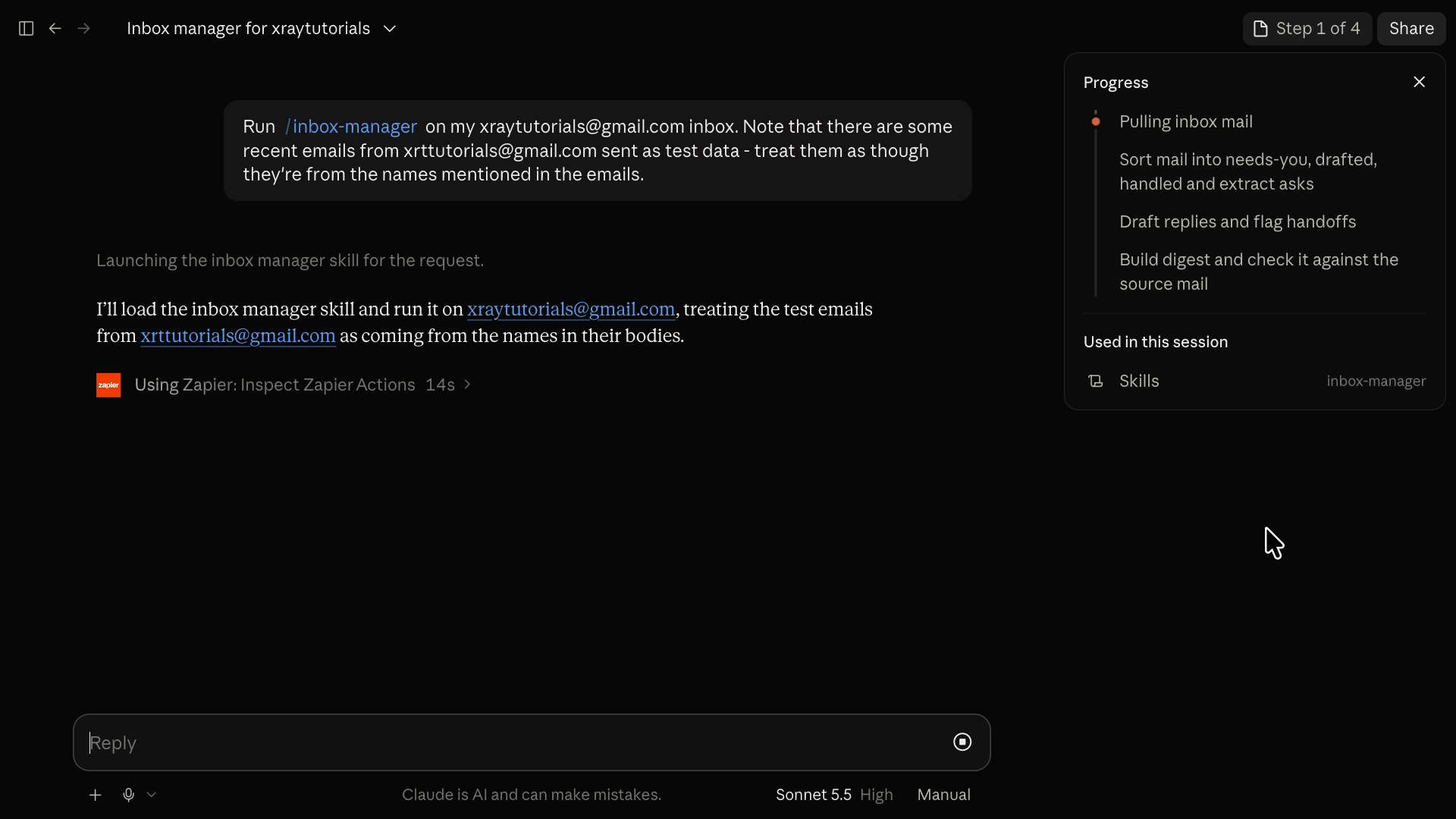The image size is (1456, 819).
Task: Click the Zapier logo icon
Action: click(x=108, y=385)
